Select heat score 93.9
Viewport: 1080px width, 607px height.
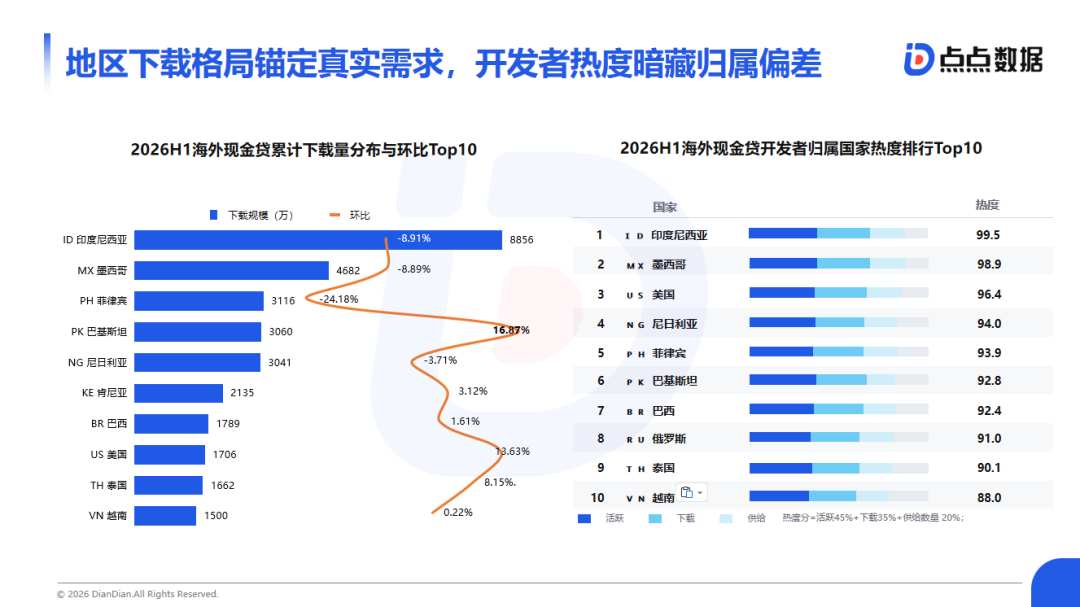click(x=988, y=353)
